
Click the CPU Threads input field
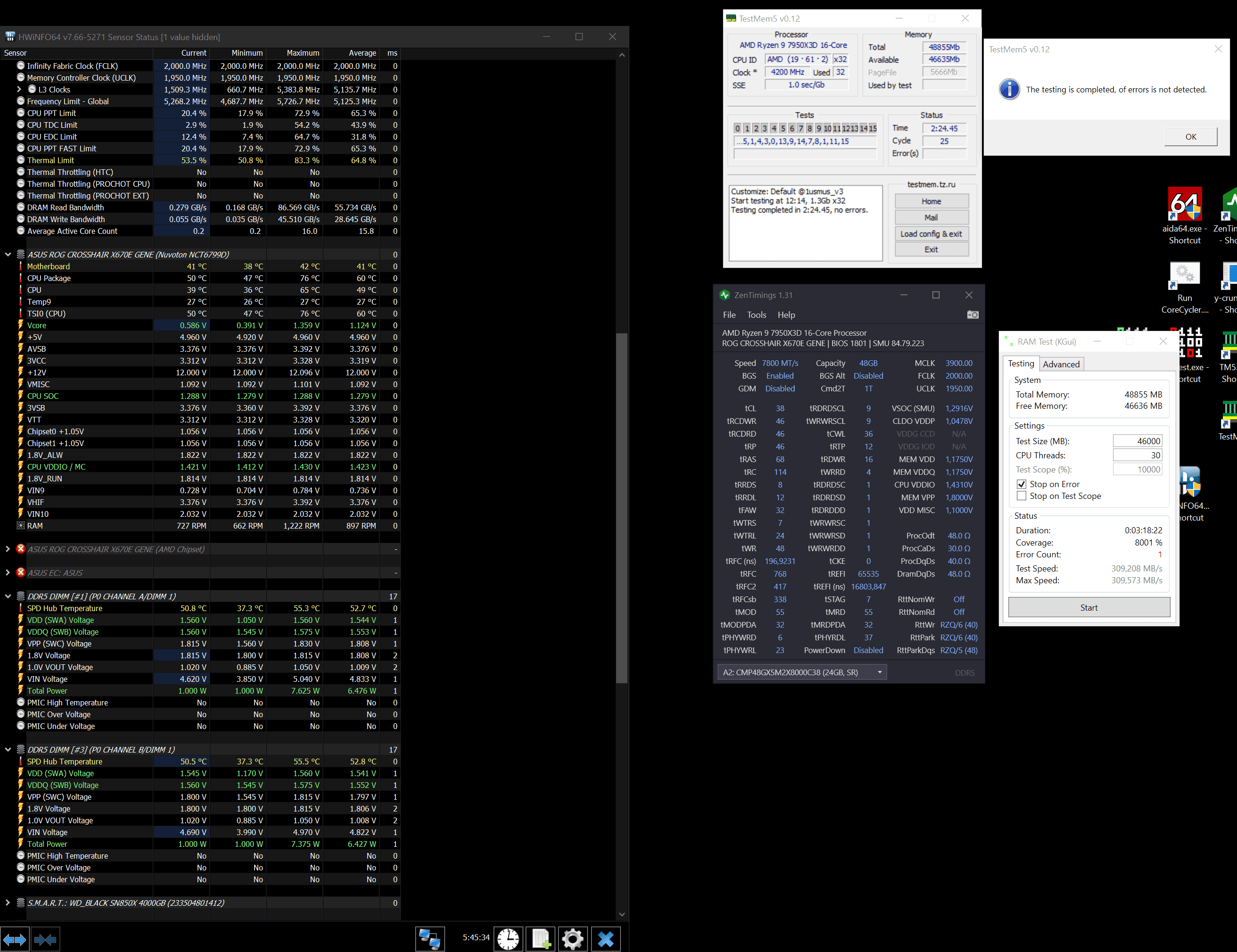pos(1138,455)
